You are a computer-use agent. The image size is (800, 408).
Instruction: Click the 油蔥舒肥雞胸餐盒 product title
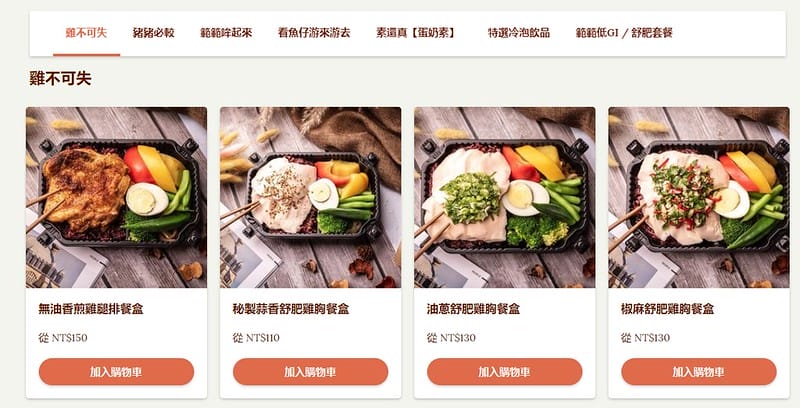coord(473,309)
